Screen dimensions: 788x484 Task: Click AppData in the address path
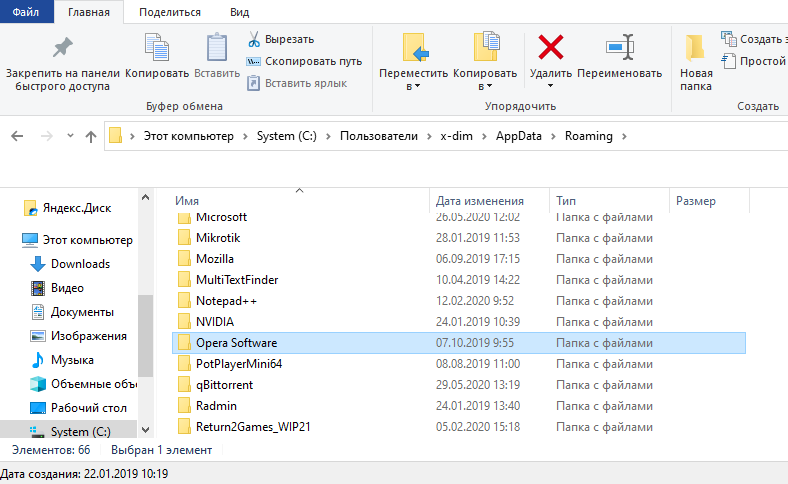(x=519, y=136)
